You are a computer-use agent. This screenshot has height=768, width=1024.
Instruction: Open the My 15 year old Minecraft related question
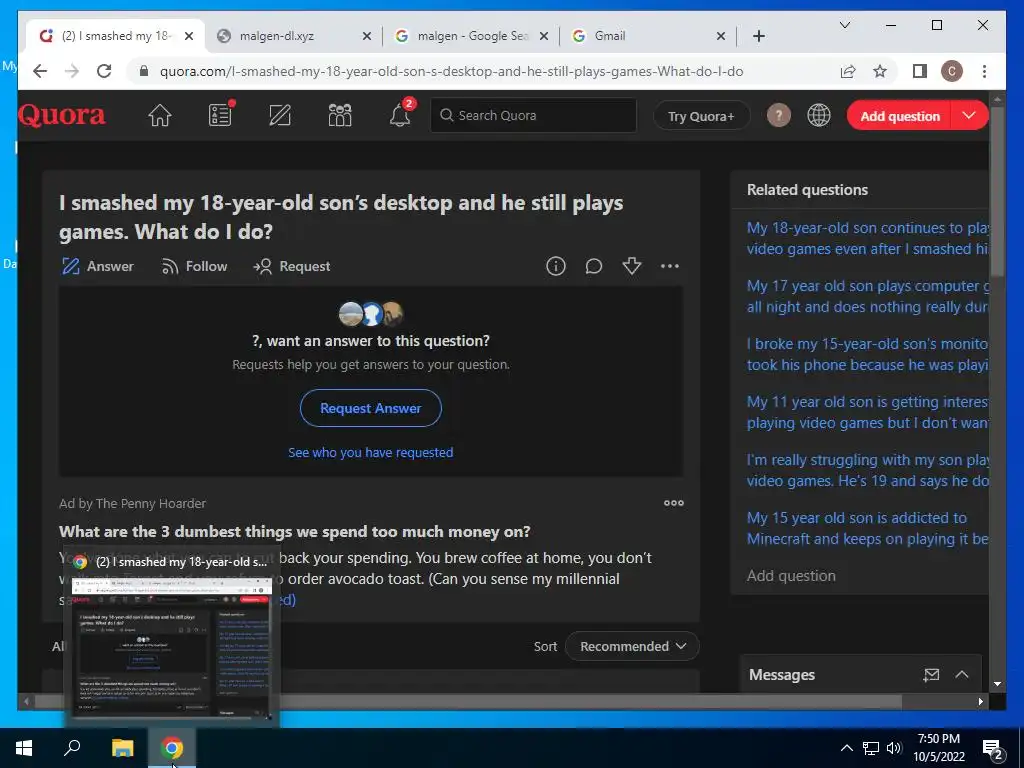click(x=867, y=528)
